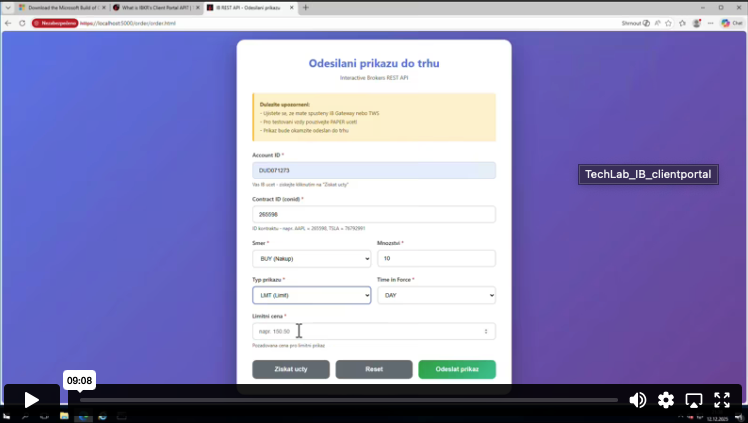The image size is (748, 423).
Task: Open File Explorer in taskbar
Action: [64, 416]
